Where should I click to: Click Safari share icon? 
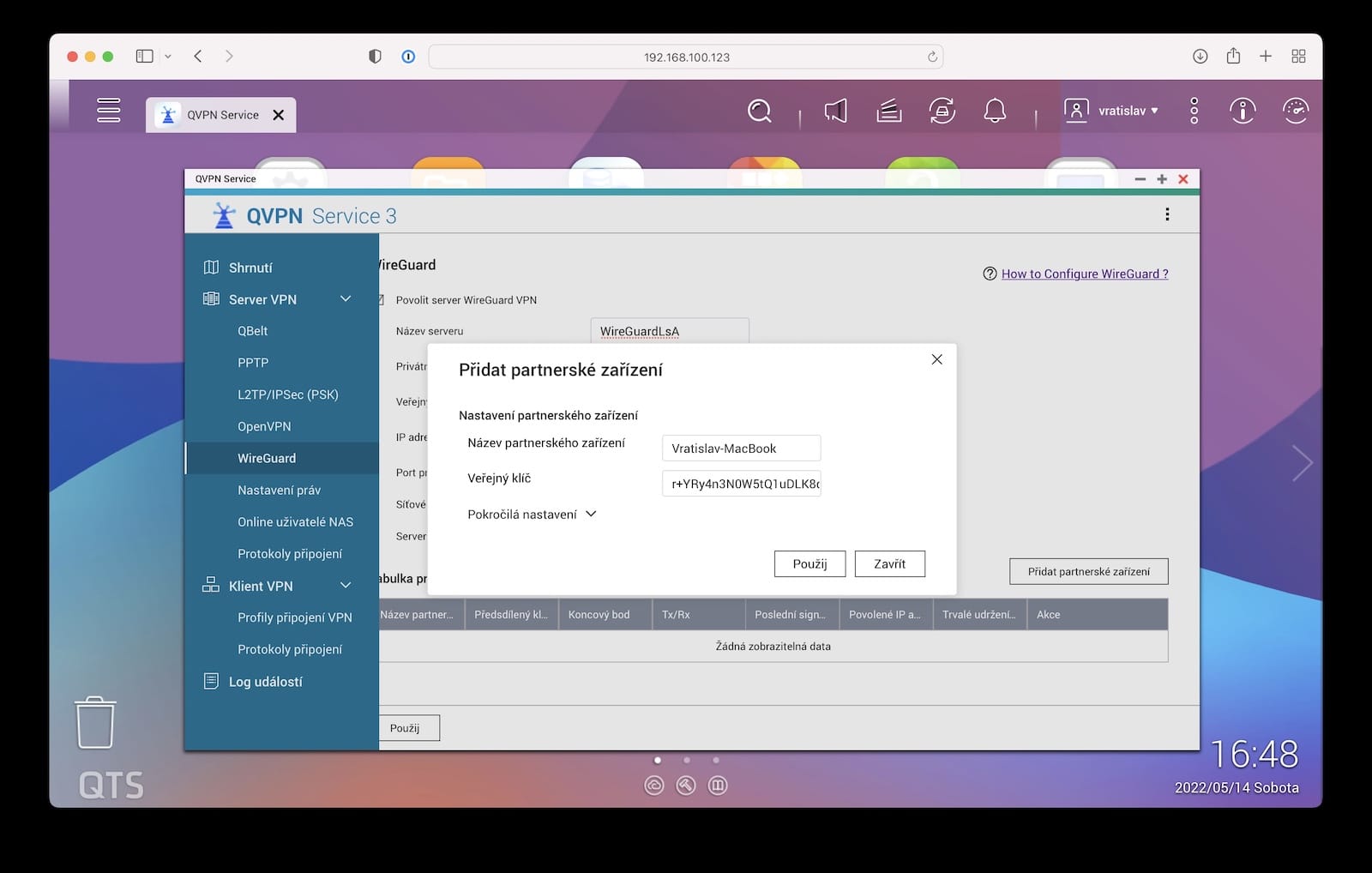[1233, 56]
